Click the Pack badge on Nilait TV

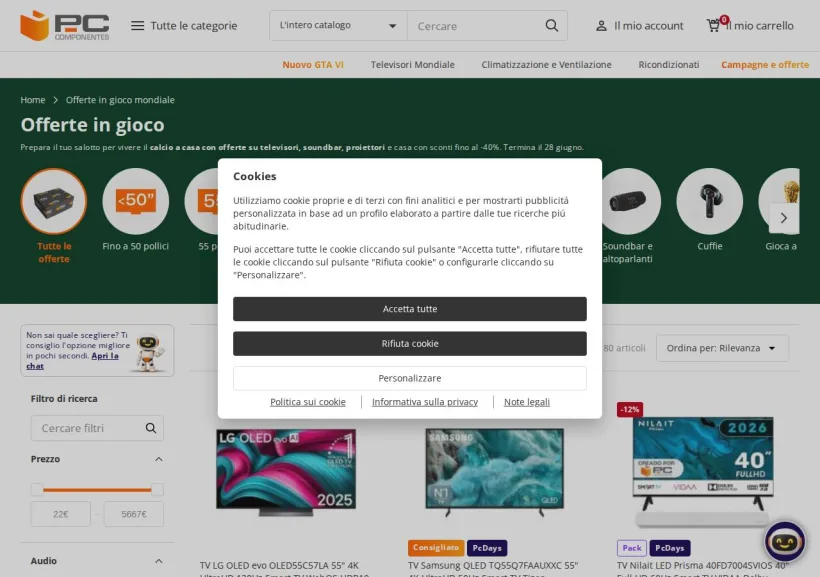(x=632, y=548)
